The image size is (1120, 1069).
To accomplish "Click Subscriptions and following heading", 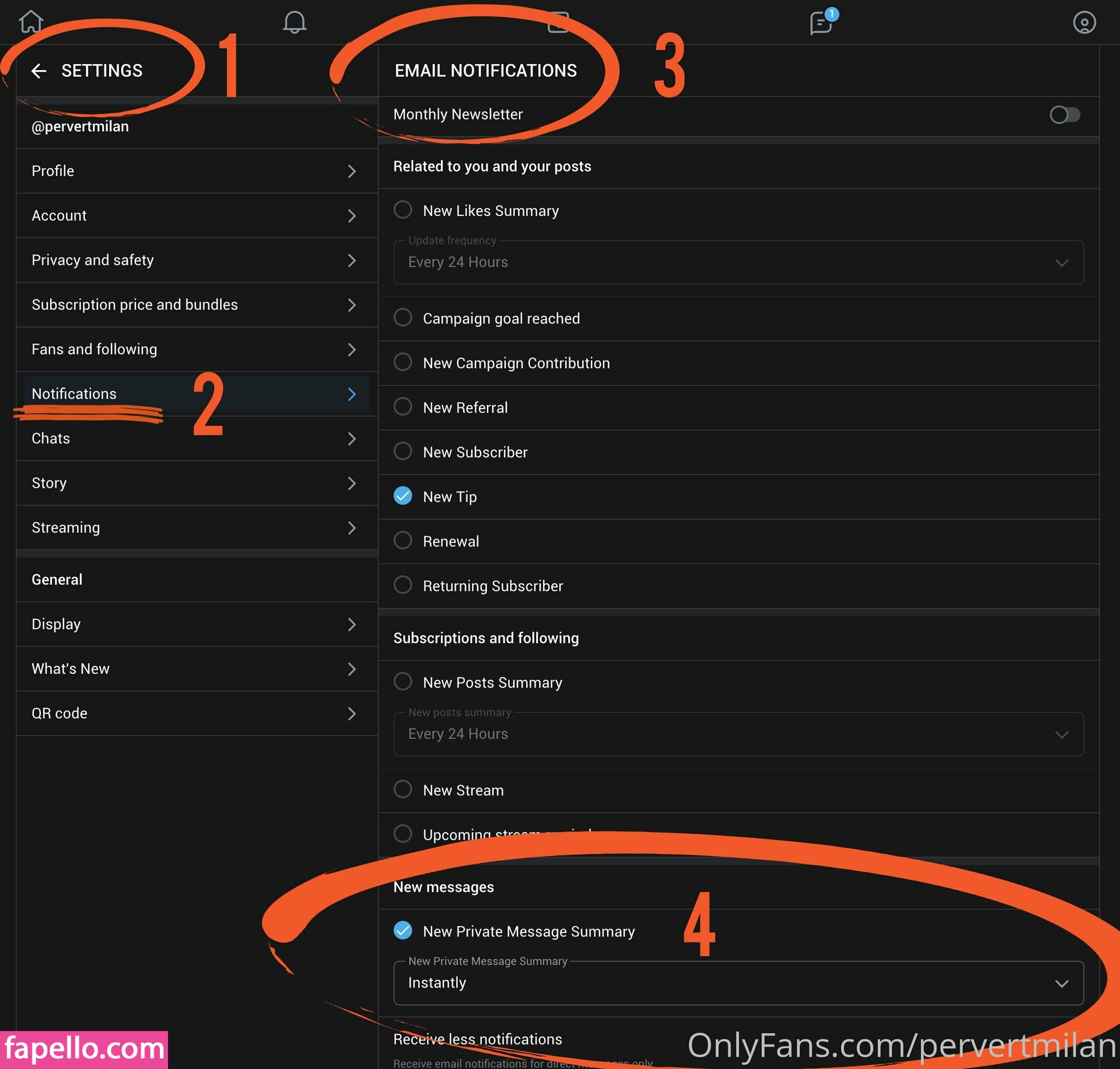I will tap(486, 638).
